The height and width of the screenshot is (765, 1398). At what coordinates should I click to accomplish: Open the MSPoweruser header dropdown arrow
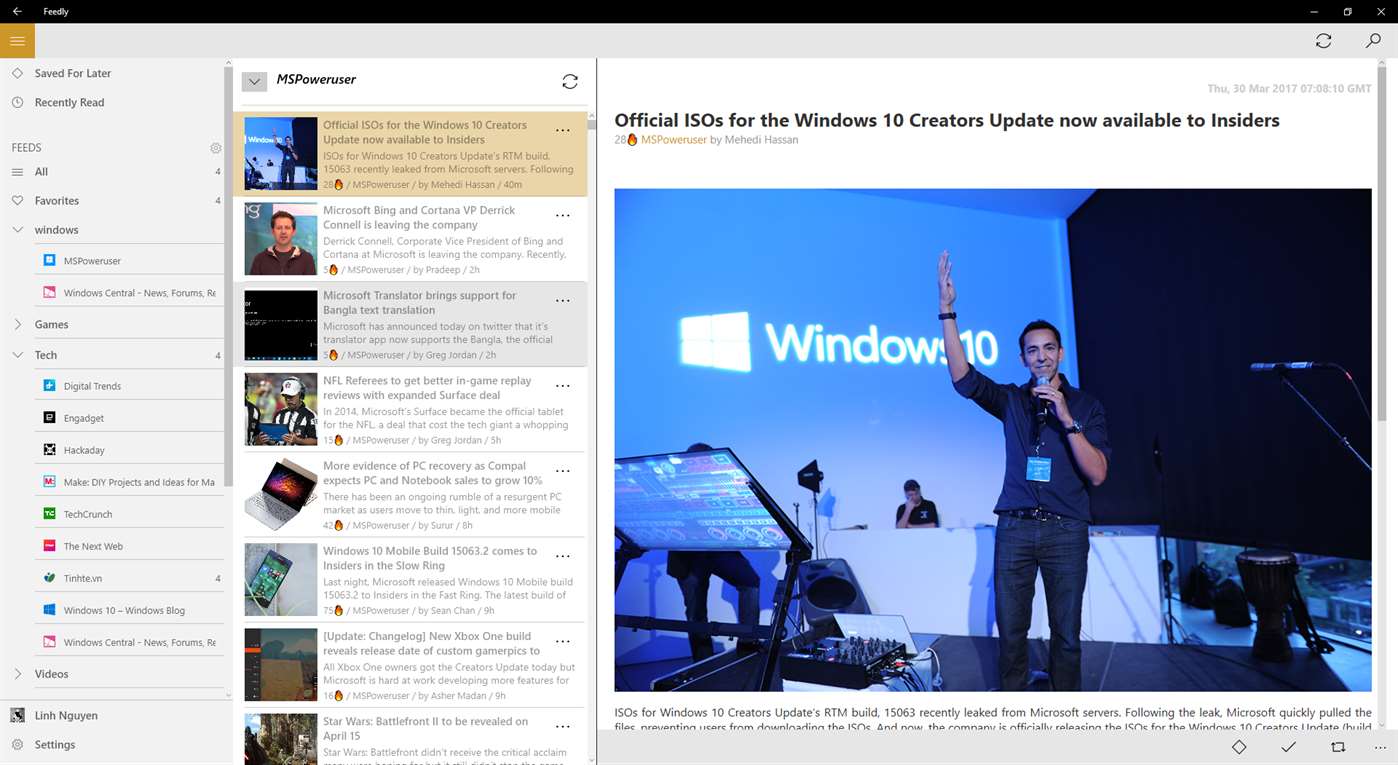[x=253, y=81]
